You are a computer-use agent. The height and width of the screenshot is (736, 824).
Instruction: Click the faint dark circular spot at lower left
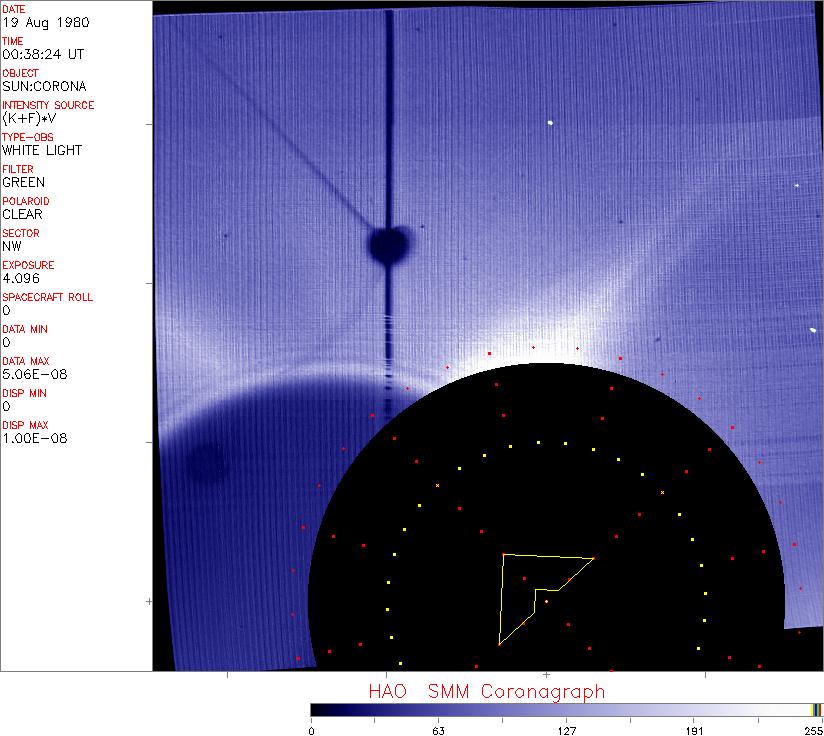[x=208, y=462]
